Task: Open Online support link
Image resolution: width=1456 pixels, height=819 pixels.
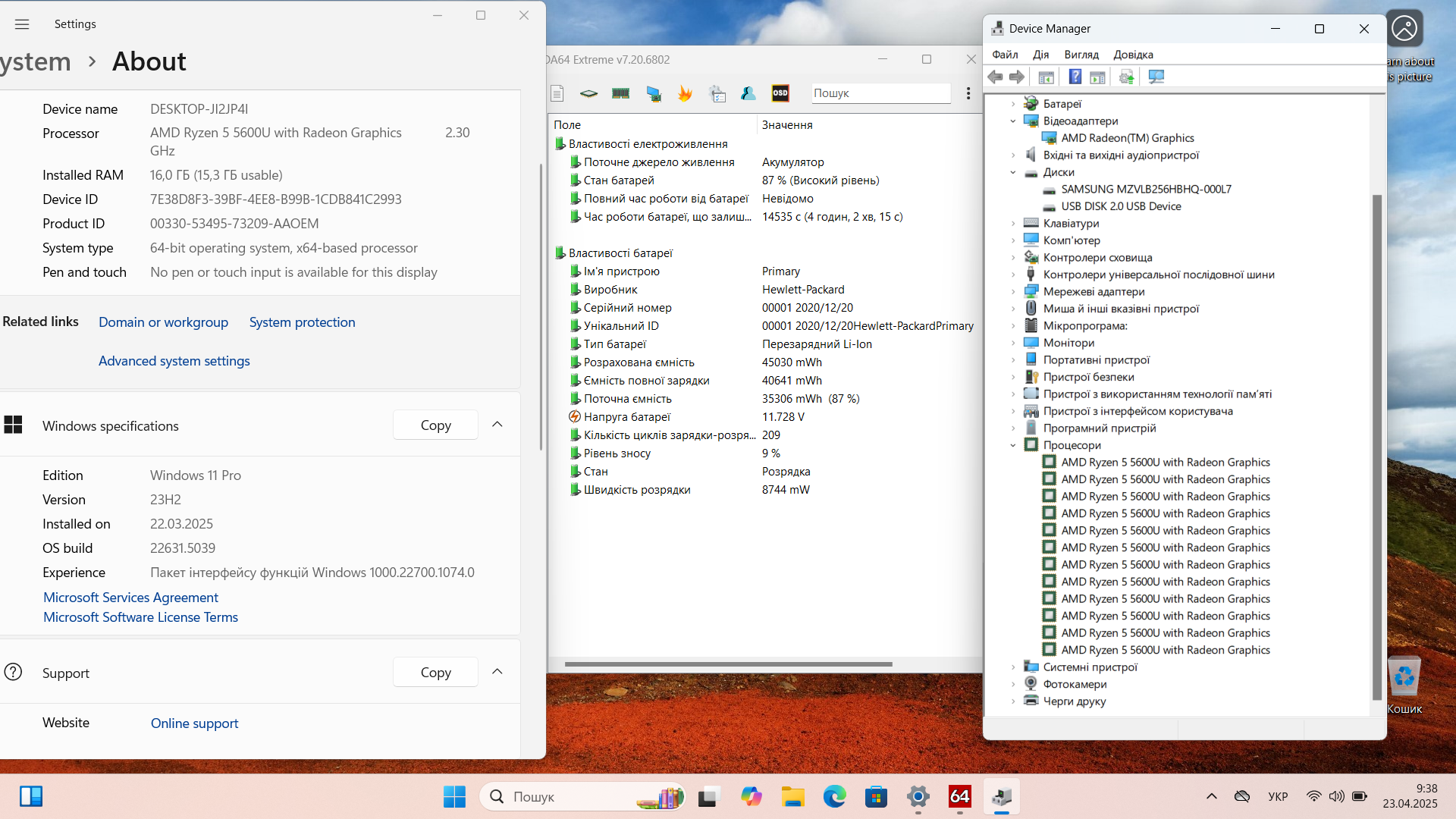Action: [194, 723]
